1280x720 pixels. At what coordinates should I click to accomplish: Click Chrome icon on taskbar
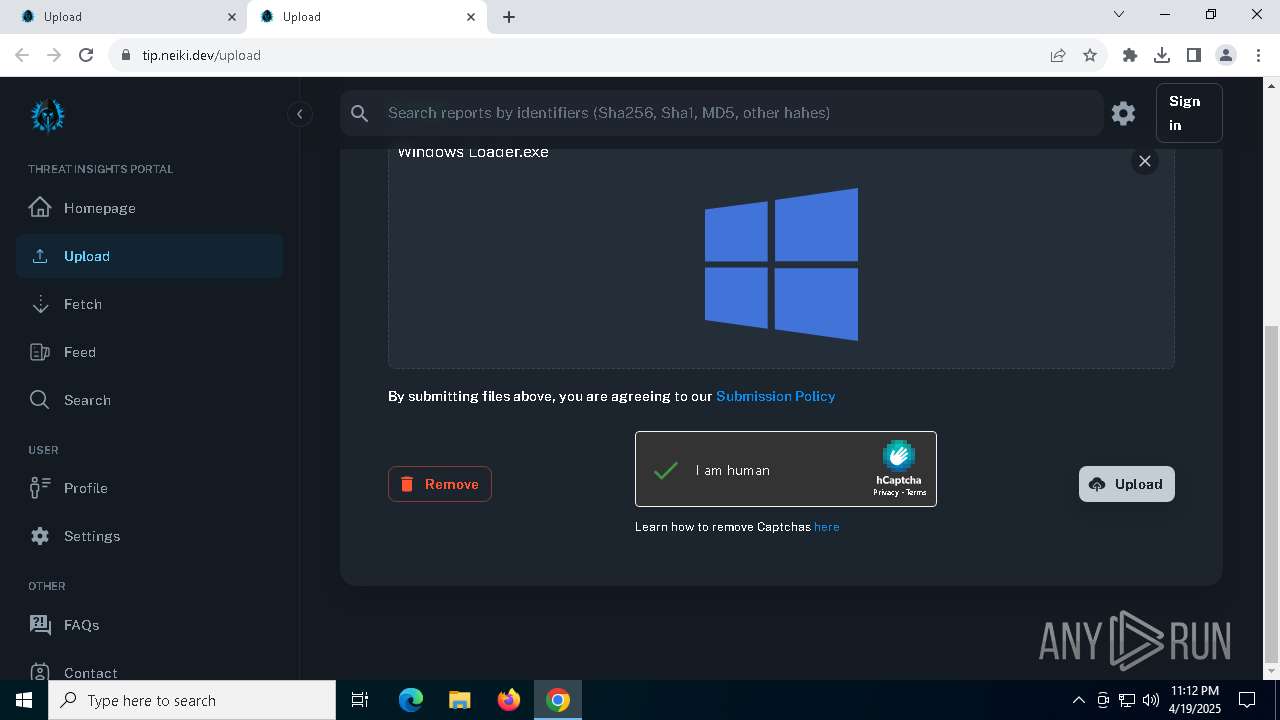[x=558, y=700]
